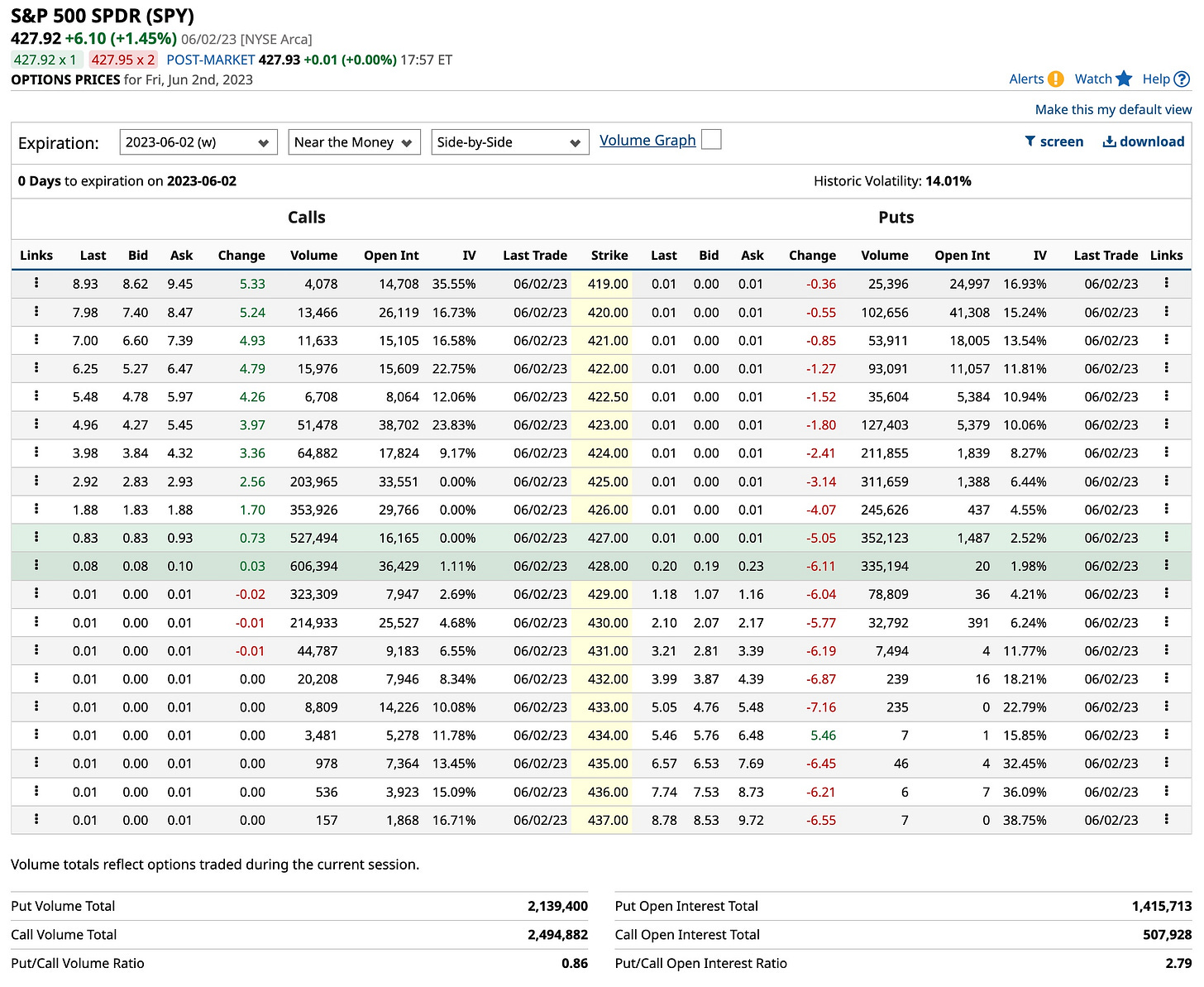Open puts links menu for strike 432.00
This screenshot has width=1204, height=987.
1167,678
